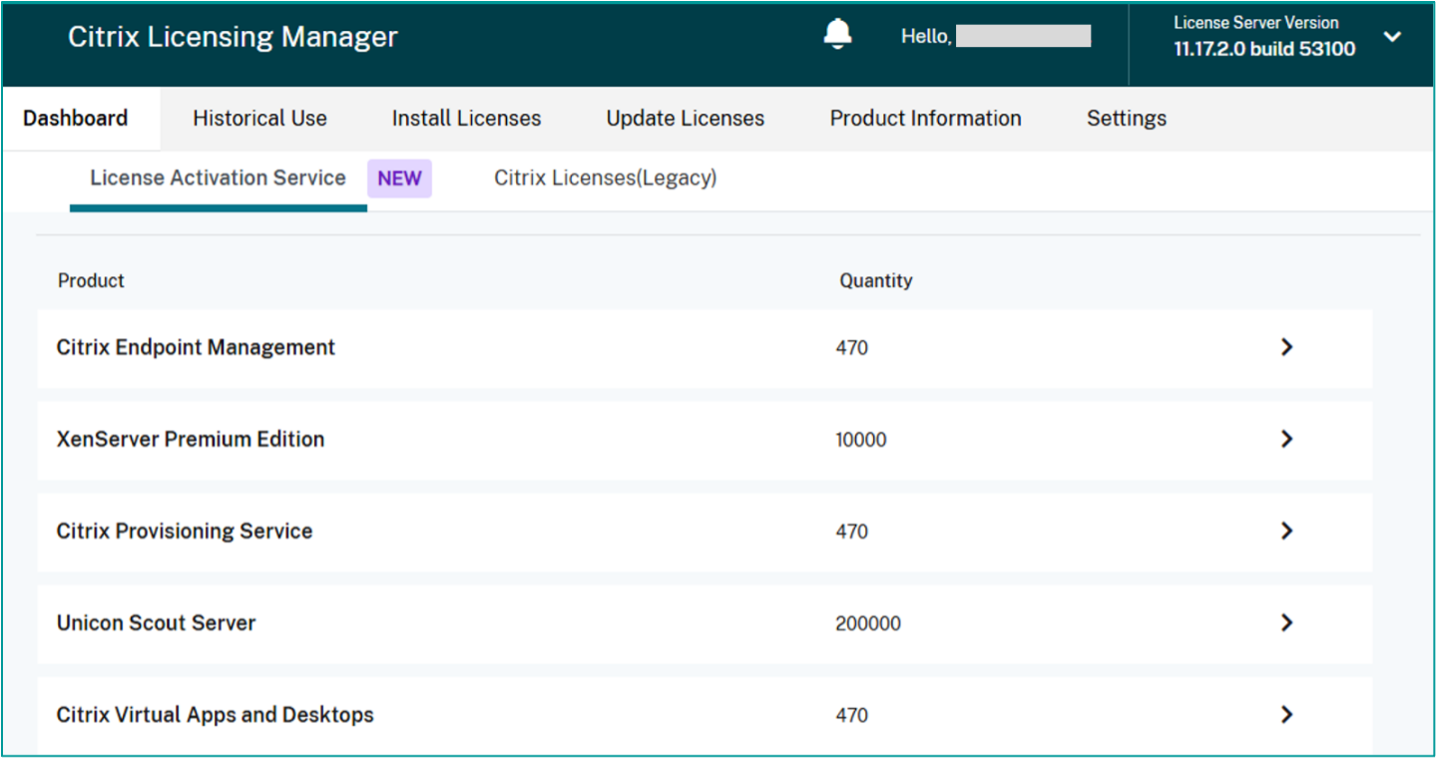Switch to Citrix Licenses(Legacy) sub-tab
1439x760 pixels.
[x=605, y=178]
